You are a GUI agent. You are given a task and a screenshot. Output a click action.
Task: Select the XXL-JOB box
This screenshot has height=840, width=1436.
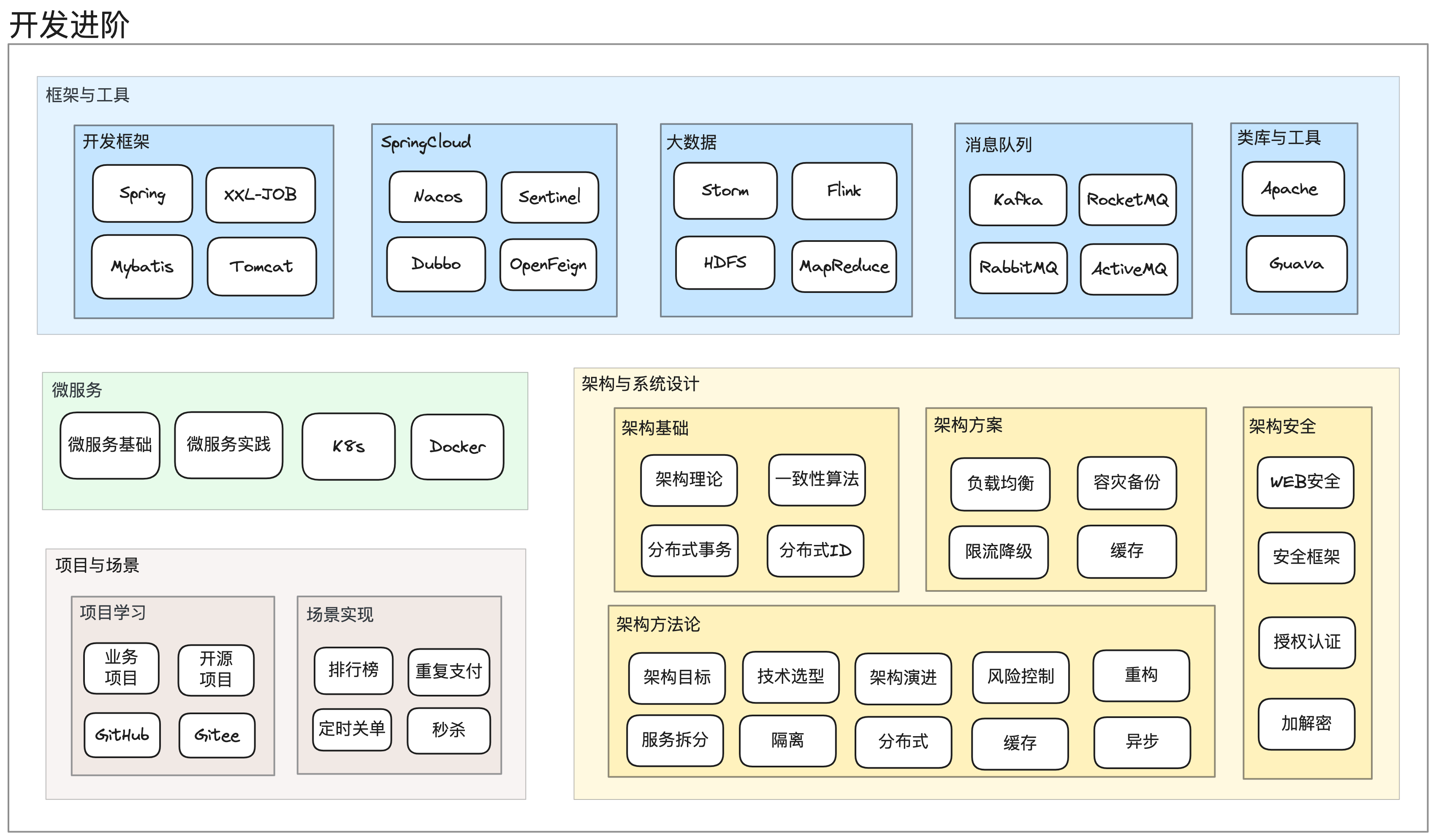[261, 195]
